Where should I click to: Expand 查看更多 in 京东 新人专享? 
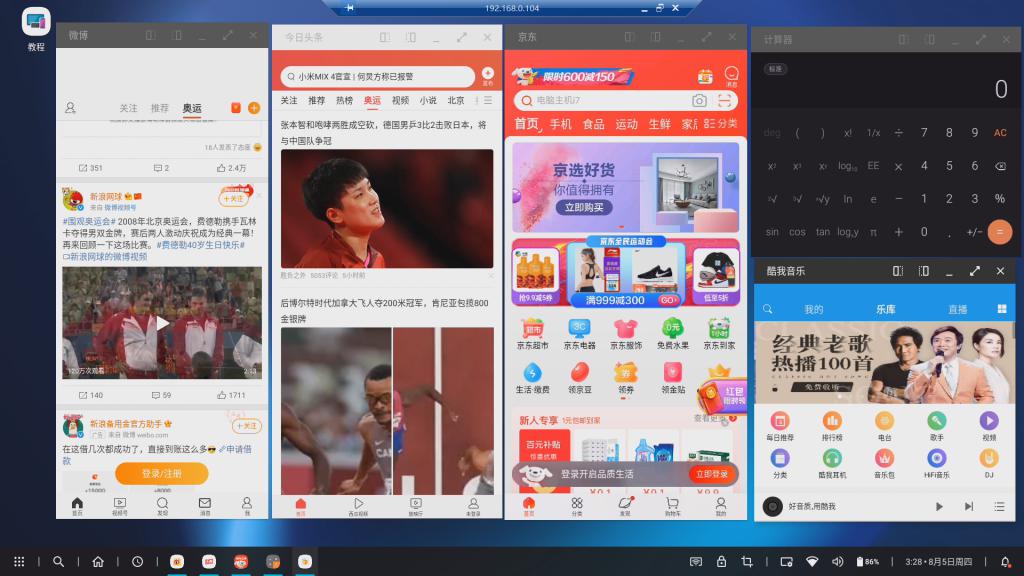(715, 418)
